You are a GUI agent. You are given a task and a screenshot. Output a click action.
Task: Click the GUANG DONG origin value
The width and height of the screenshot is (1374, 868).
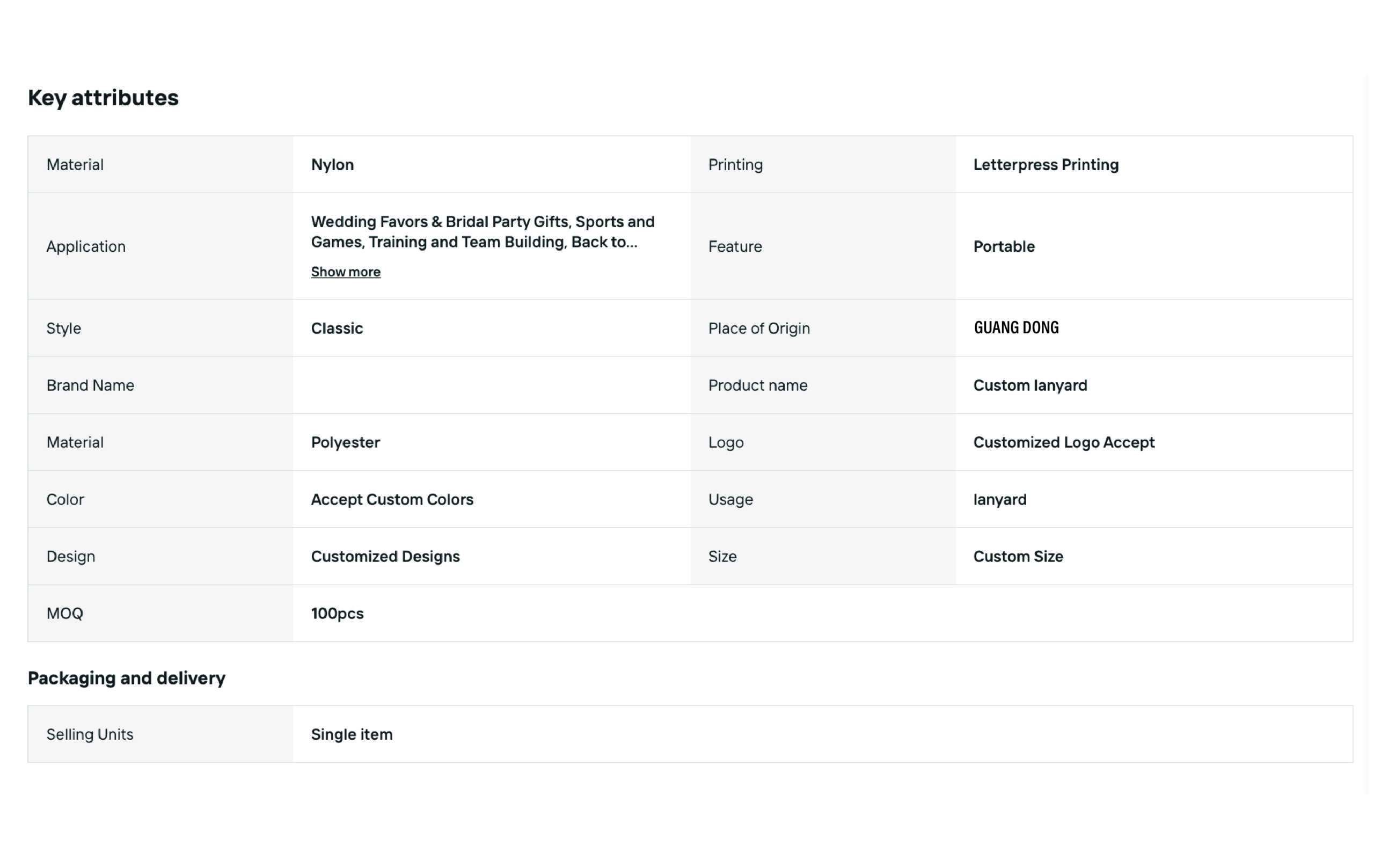[x=1015, y=327]
